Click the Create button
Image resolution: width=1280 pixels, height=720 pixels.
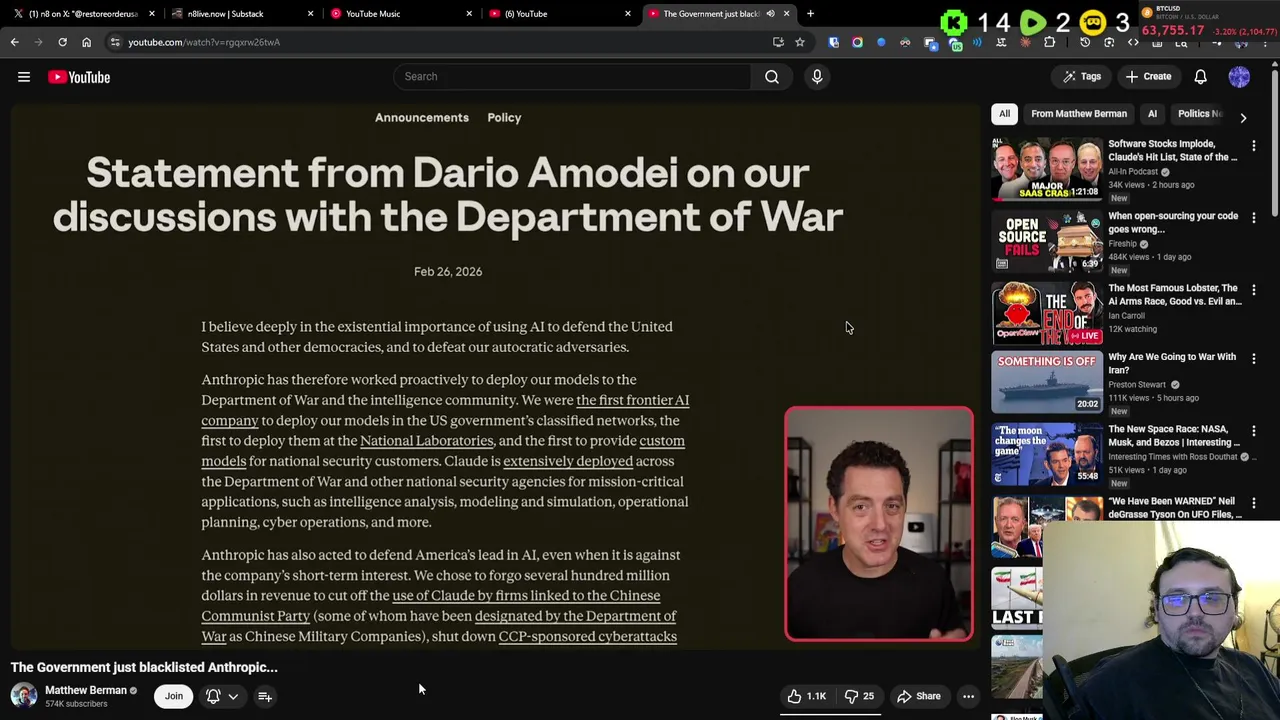[x=1148, y=77]
